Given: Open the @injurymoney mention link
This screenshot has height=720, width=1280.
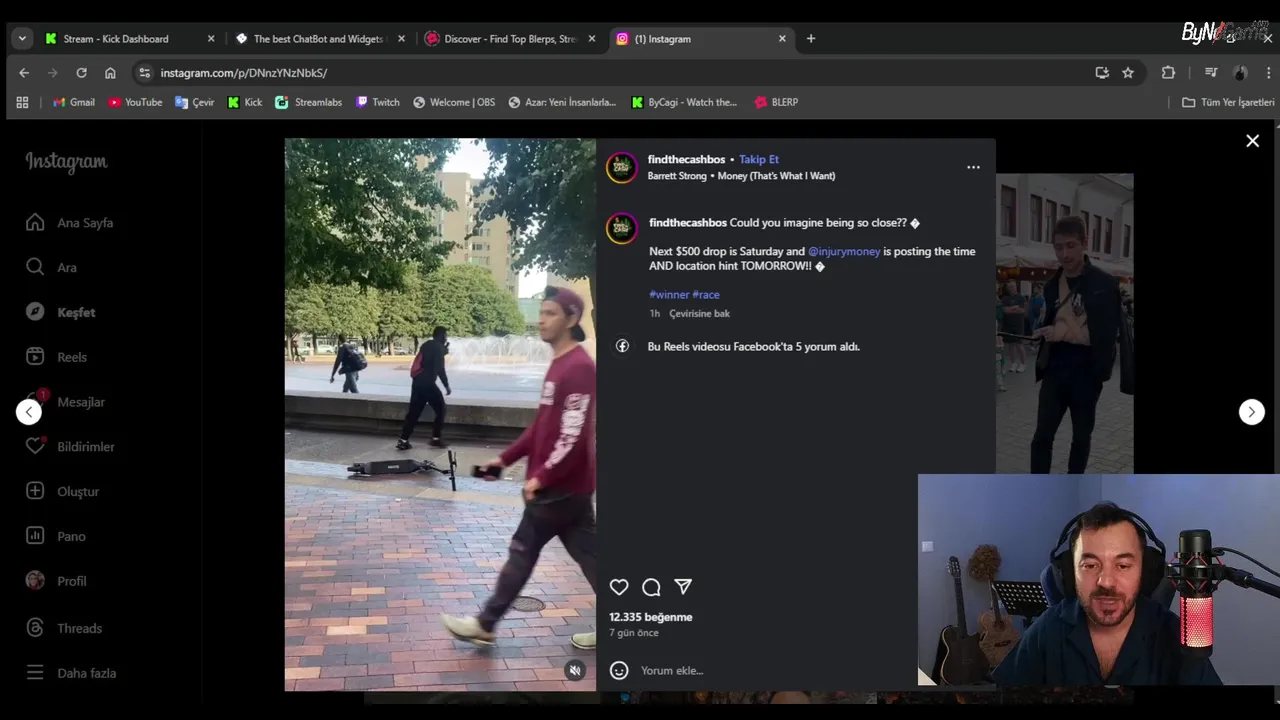Looking at the screenshot, I should 844,251.
